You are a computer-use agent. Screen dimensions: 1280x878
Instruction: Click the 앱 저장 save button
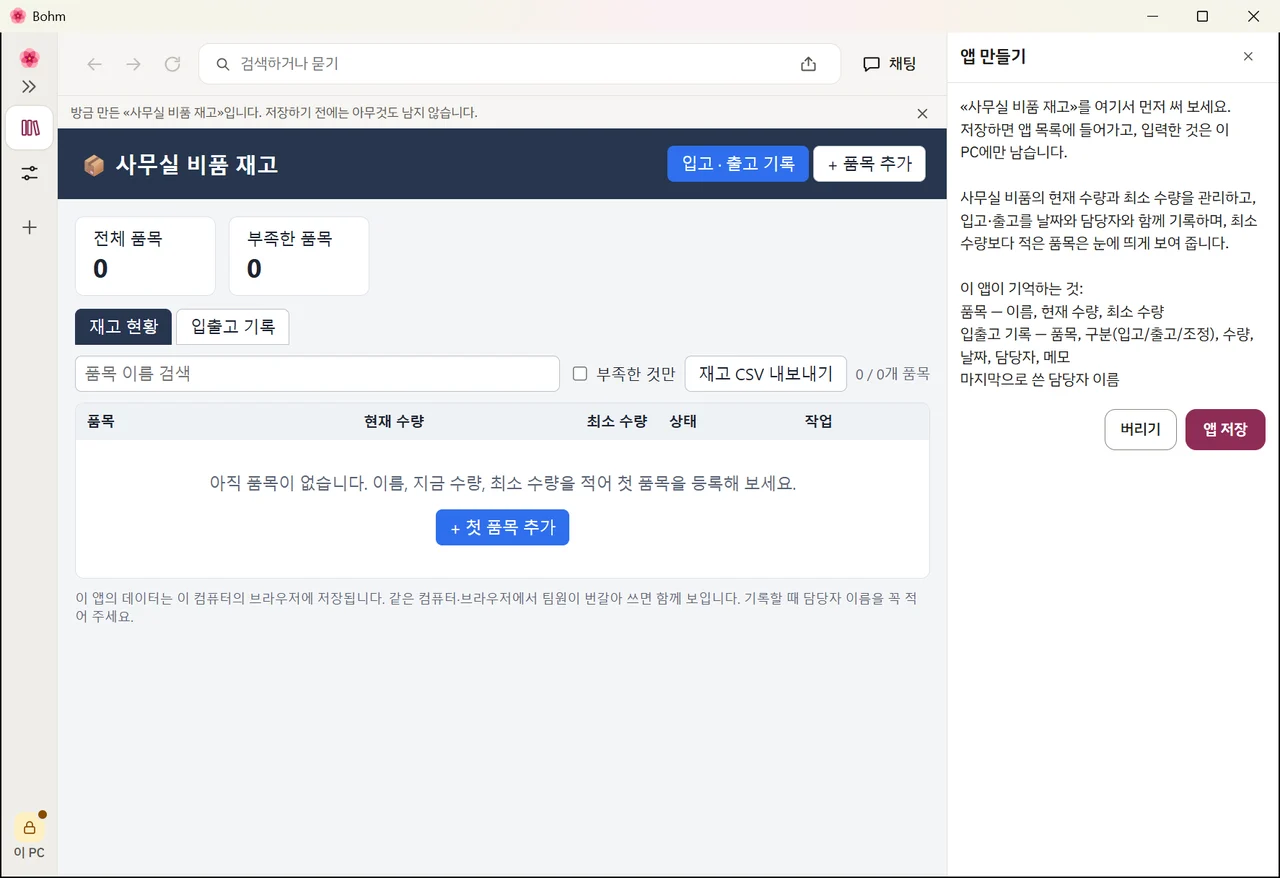pyautogui.click(x=1225, y=430)
